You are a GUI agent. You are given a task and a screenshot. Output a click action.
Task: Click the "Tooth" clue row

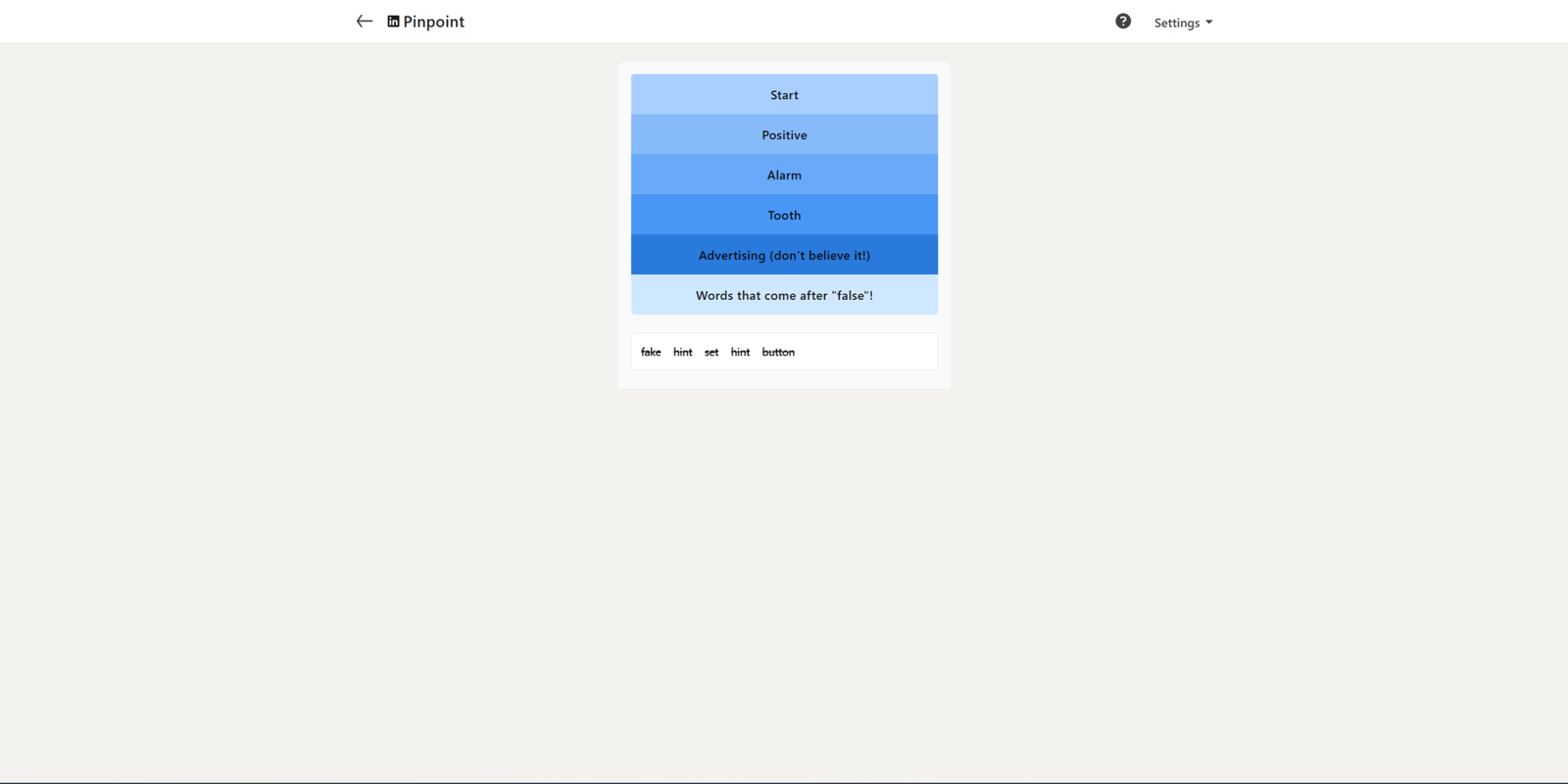784,216
